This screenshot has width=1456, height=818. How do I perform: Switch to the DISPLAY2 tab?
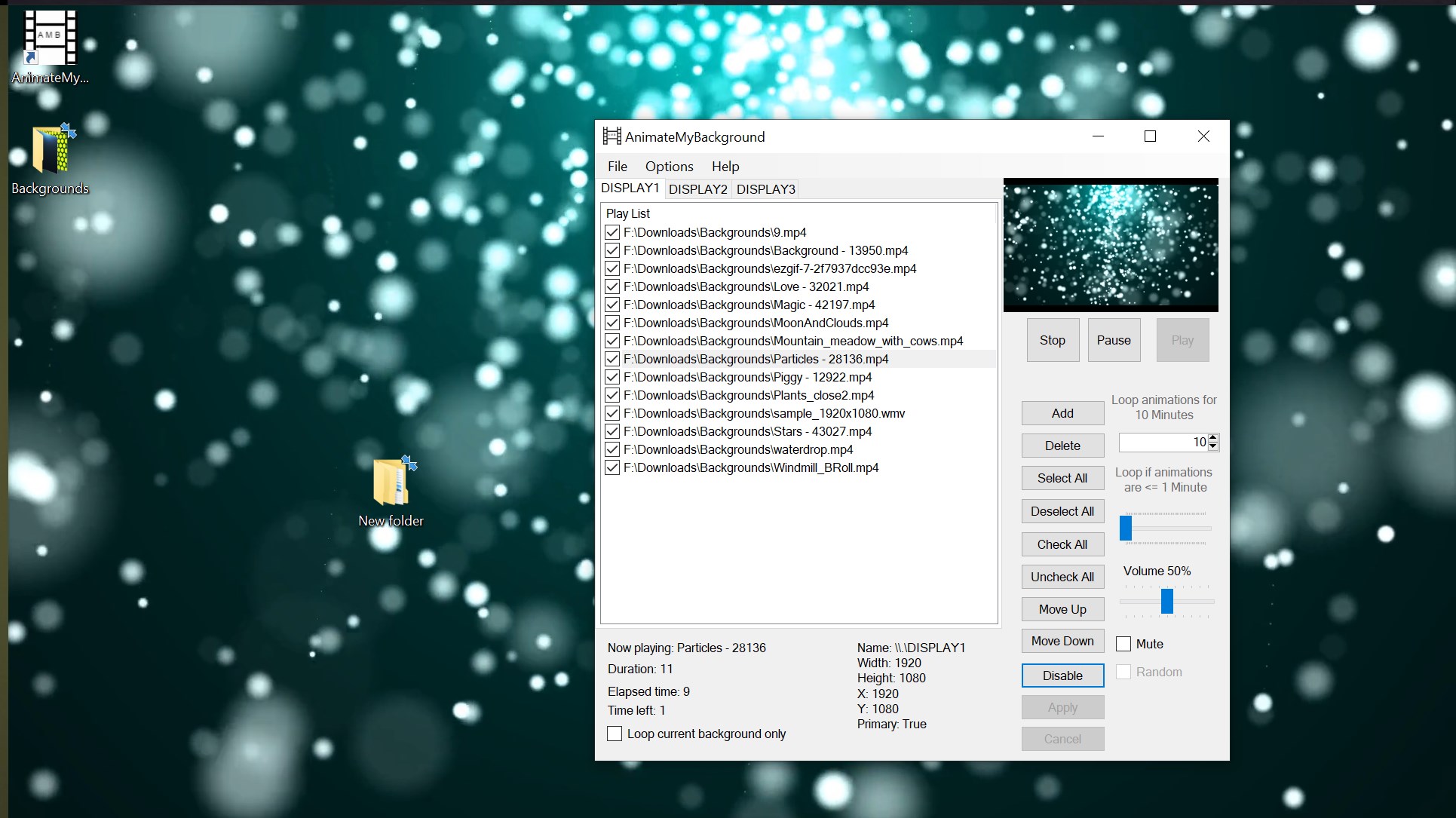pyautogui.click(x=697, y=189)
